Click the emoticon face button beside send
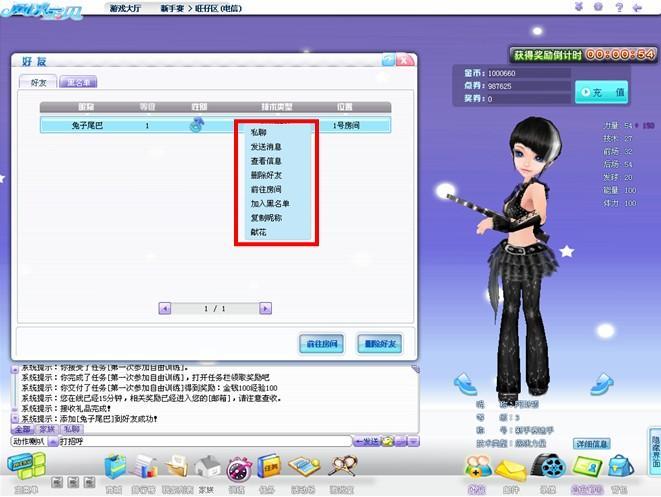This screenshot has height=497, width=661. (x=387, y=441)
